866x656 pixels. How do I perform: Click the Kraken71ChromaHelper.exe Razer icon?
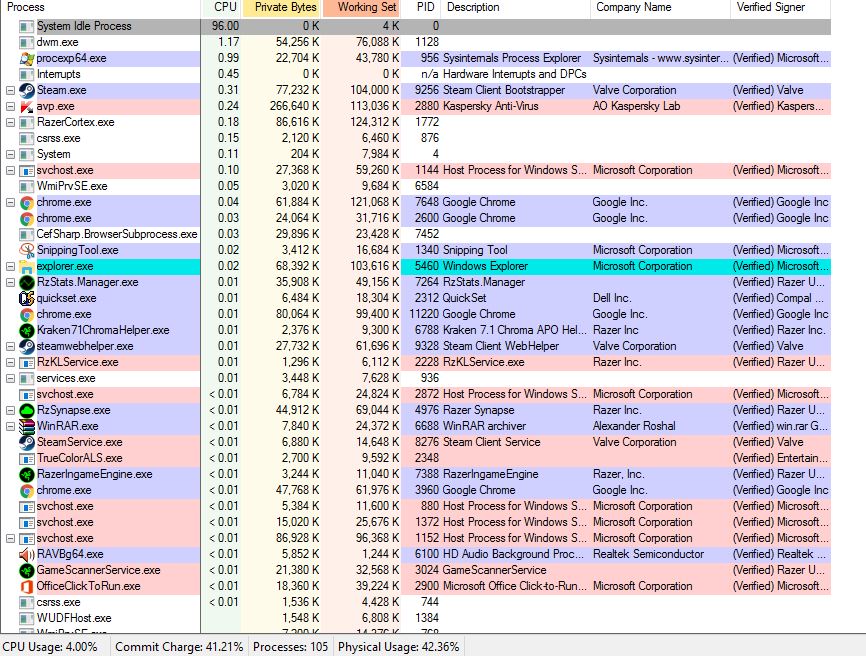click(27, 330)
